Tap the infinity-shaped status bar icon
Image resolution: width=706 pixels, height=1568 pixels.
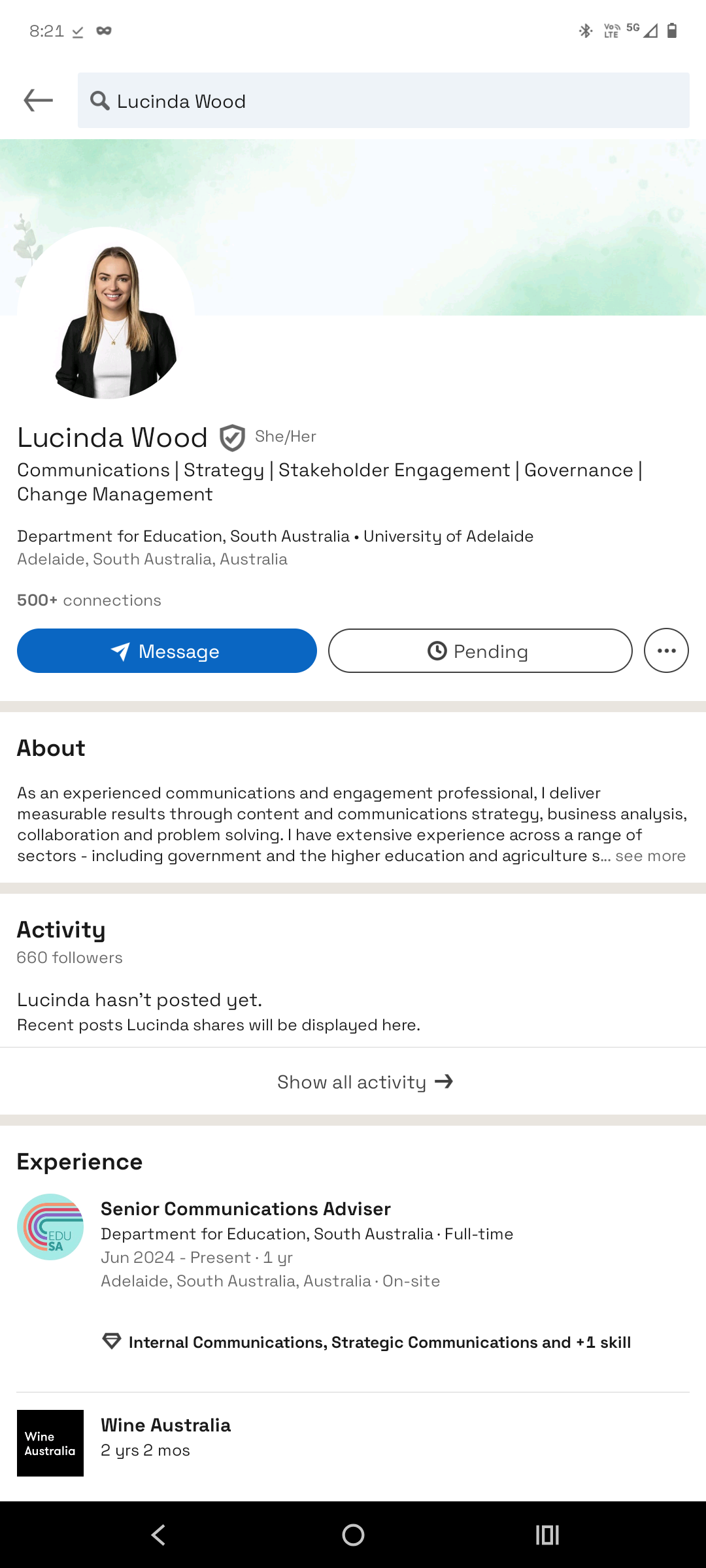click(104, 31)
